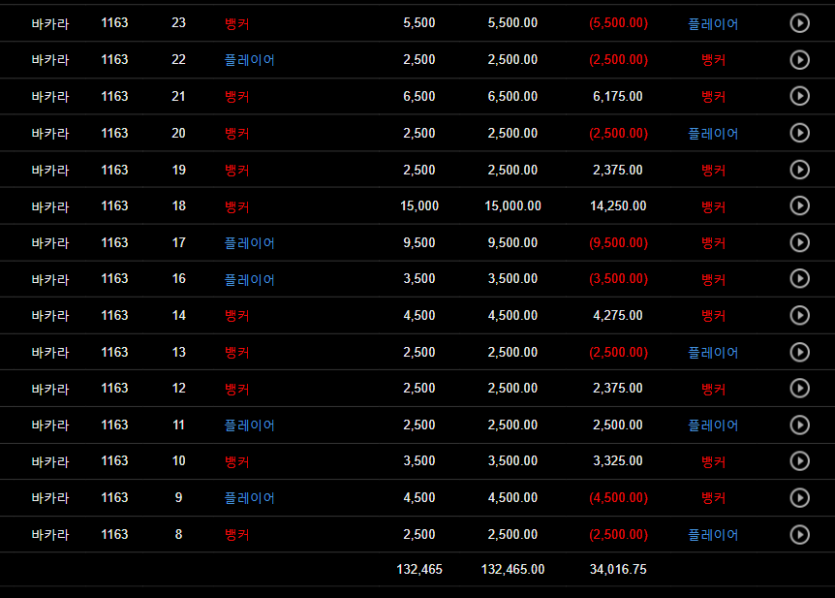
Task: Click 바카라 game name in round 21 row
Action: [x=50, y=96]
